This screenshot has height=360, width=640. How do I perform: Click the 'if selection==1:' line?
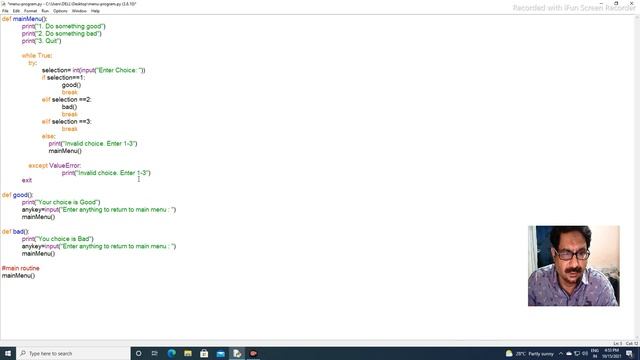(63, 78)
